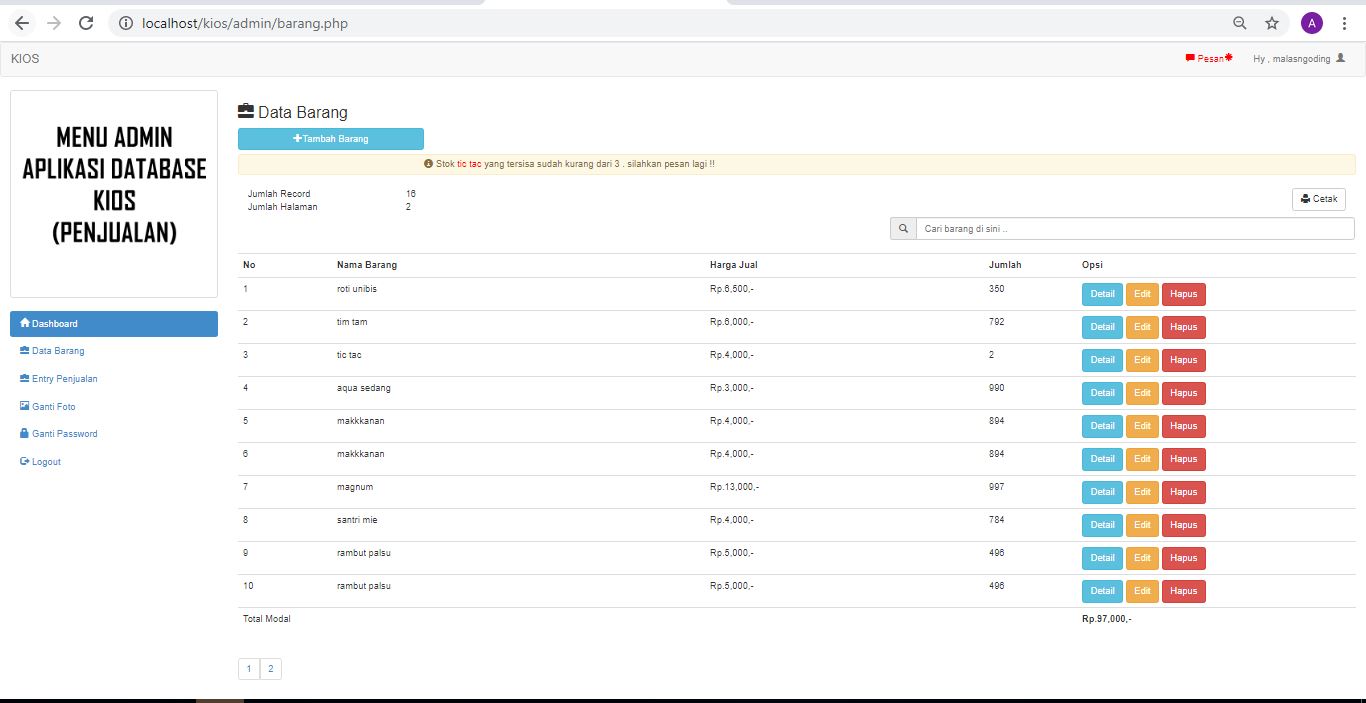Go to Entry Penjualan in the sidebar
Viewport: 1366px width, 703px height.
click(64, 379)
